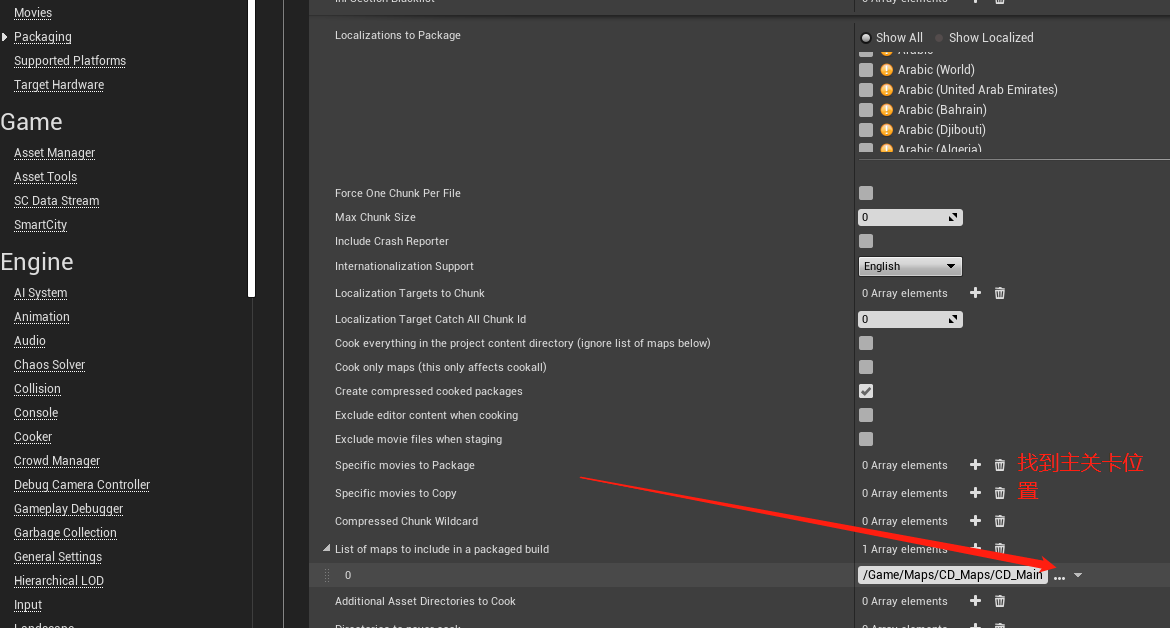1170x628 pixels.
Task: Check Arabic (Djibouti) localization
Action: pos(866,130)
